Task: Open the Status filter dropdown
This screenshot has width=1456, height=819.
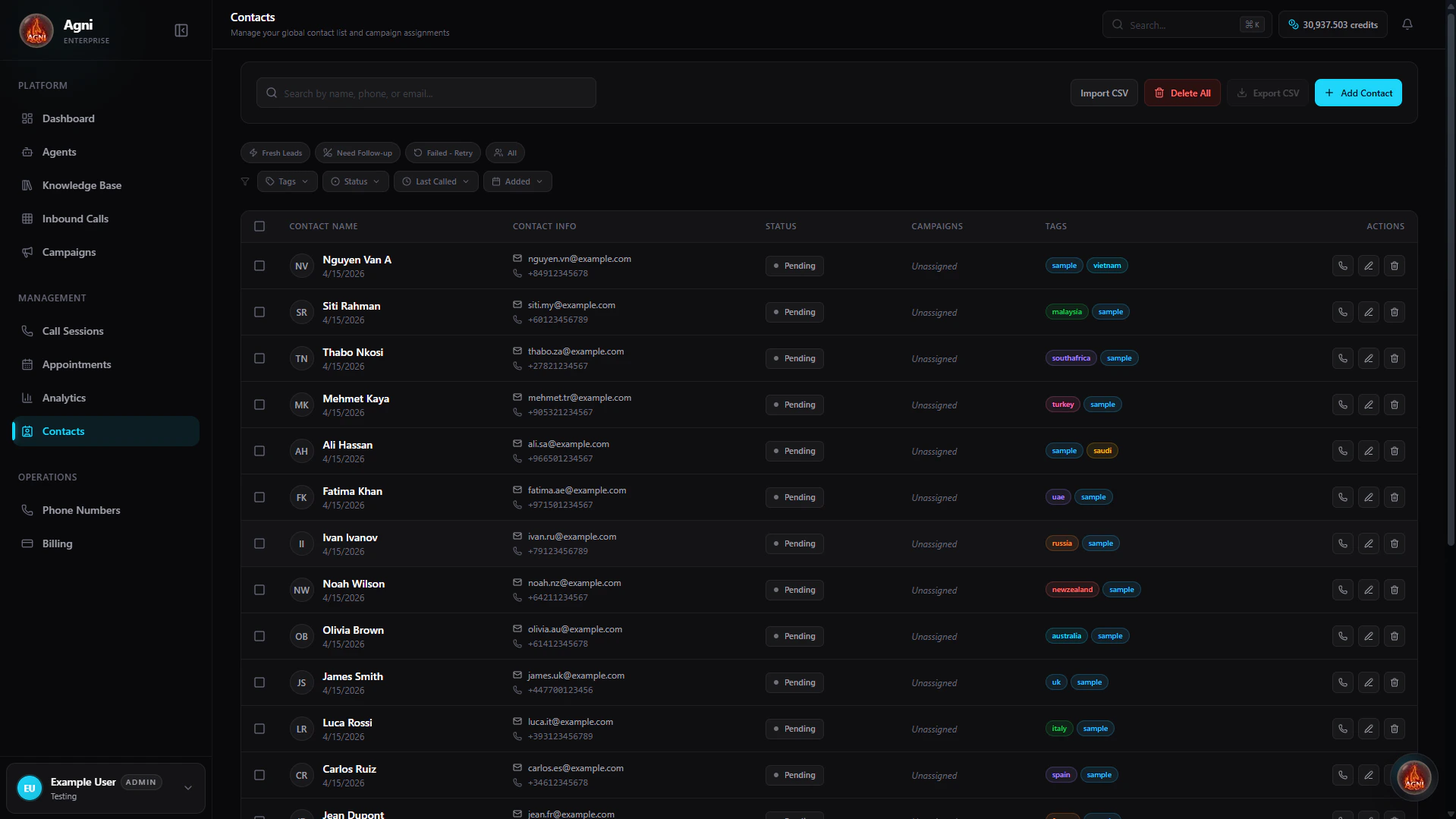Action: pos(355,181)
